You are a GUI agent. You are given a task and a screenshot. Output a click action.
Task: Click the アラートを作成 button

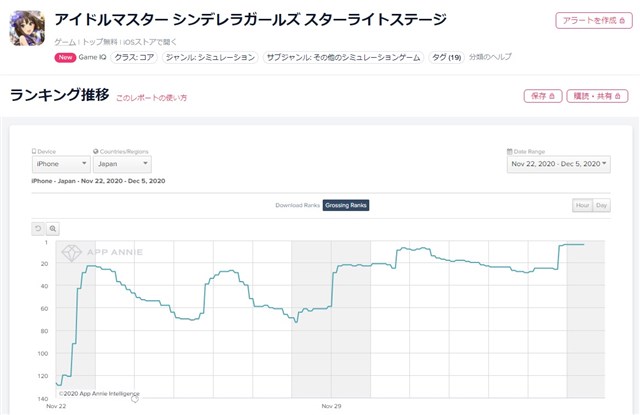pyautogui.click(x=594, y=20)
